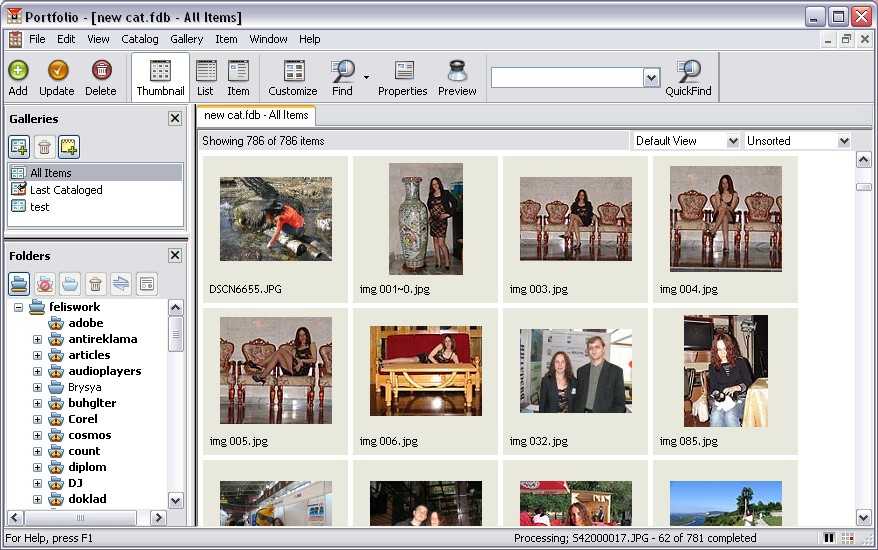Screen dimensions: 878x550
Task: Click the Folders tree scroll-down arrow
Action: click(176, 500)
